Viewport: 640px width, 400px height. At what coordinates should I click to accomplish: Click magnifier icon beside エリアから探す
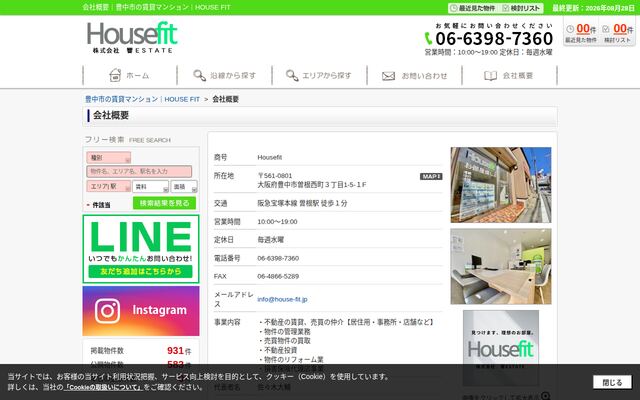point(292,76)
